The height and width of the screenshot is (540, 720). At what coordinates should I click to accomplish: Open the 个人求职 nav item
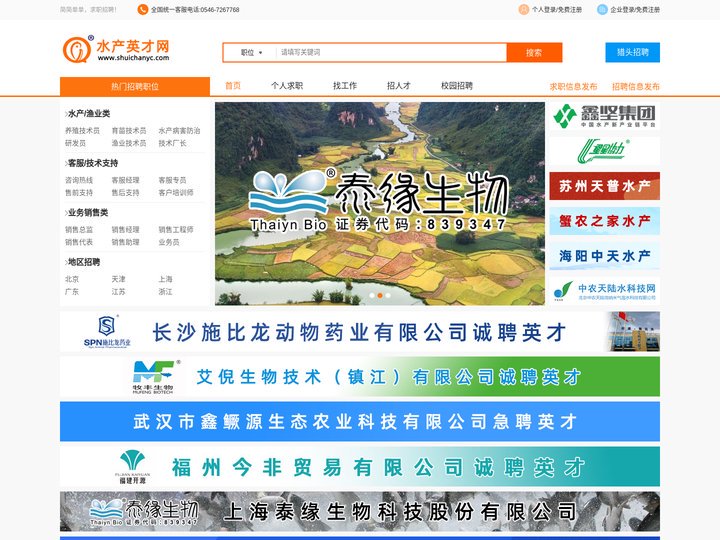287,86
